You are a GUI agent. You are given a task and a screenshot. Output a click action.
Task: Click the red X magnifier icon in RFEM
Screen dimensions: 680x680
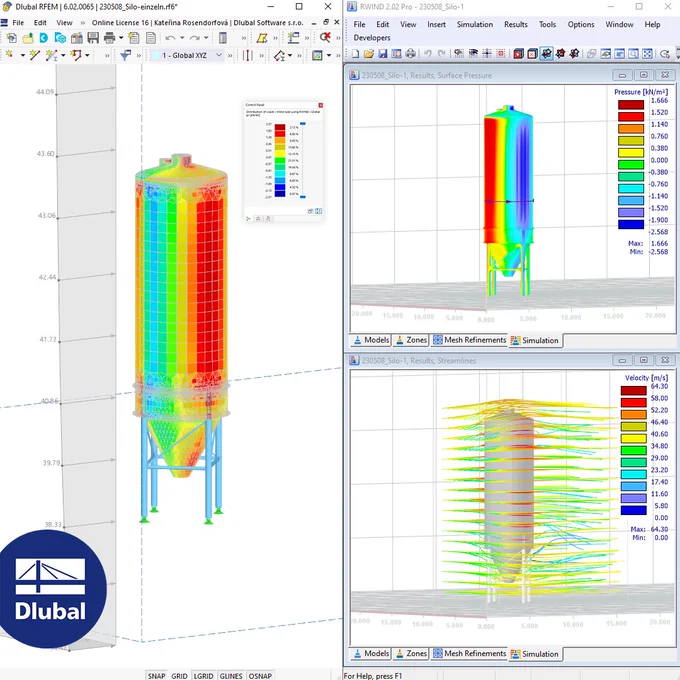coord(325,38)
